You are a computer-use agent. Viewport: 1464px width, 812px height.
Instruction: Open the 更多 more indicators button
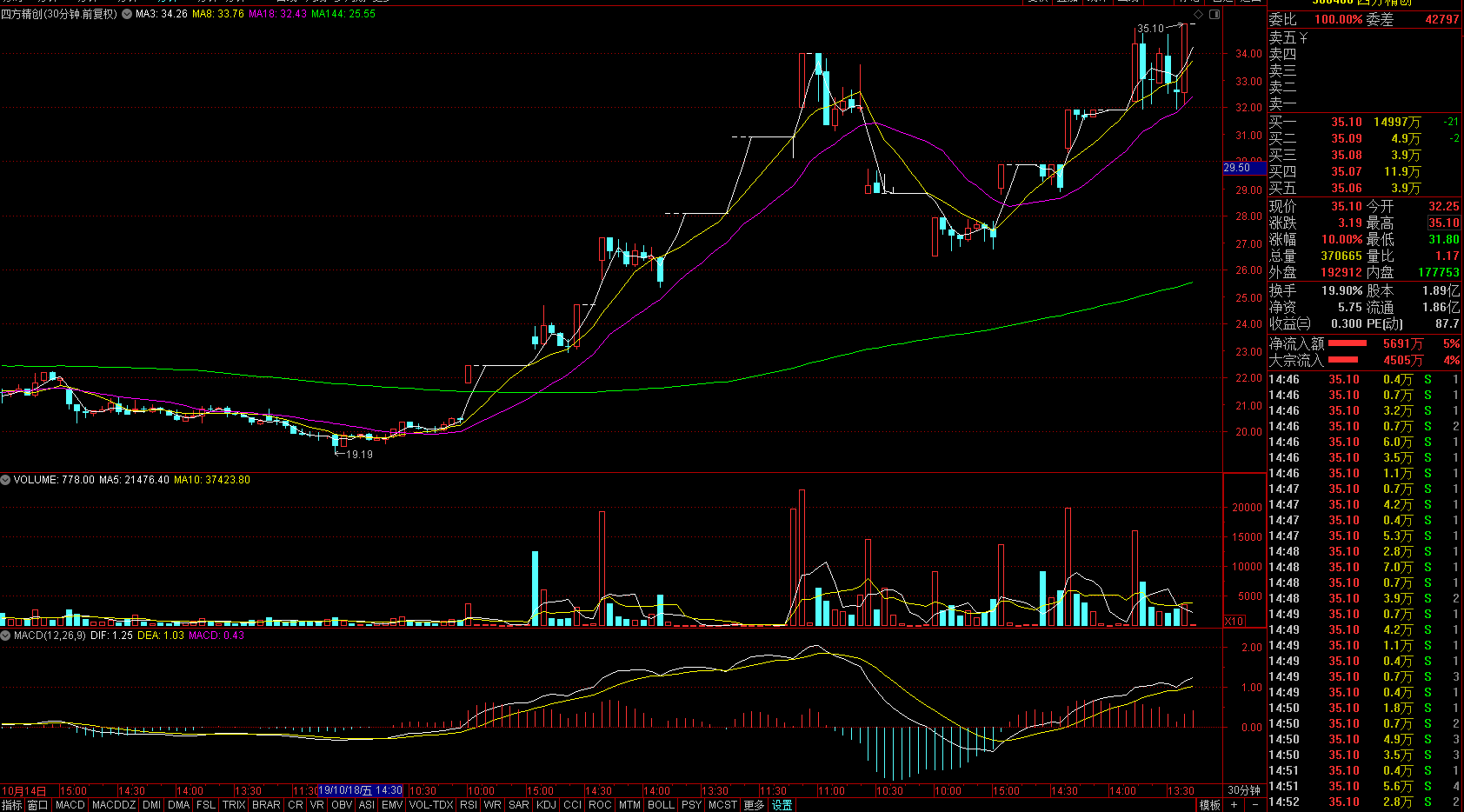(754, 805)
